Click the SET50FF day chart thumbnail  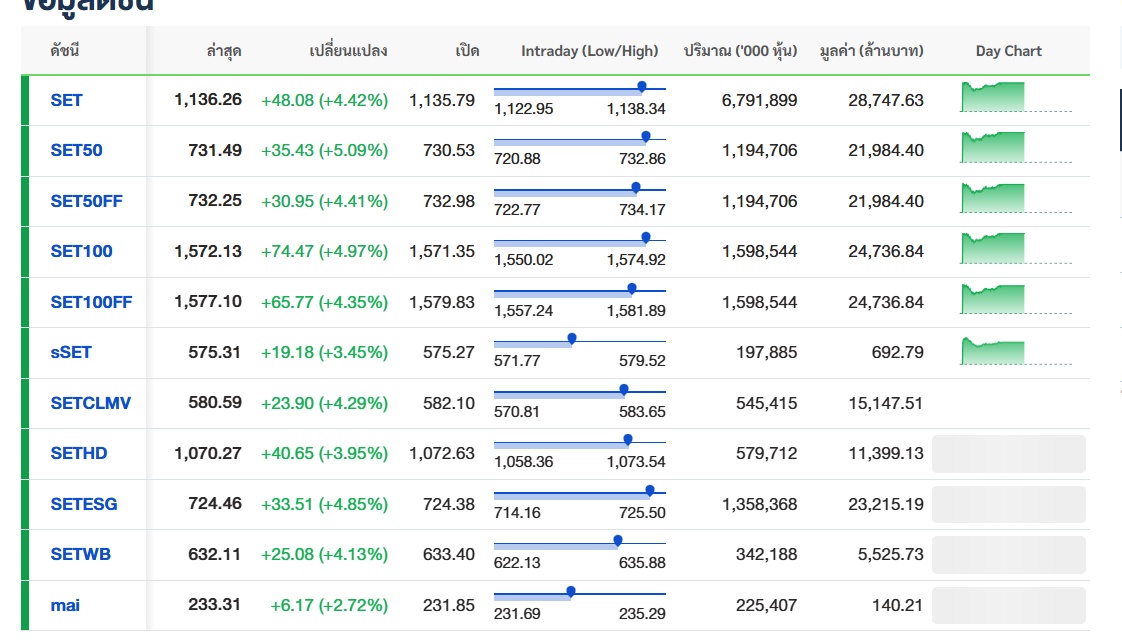[1016, 197]
